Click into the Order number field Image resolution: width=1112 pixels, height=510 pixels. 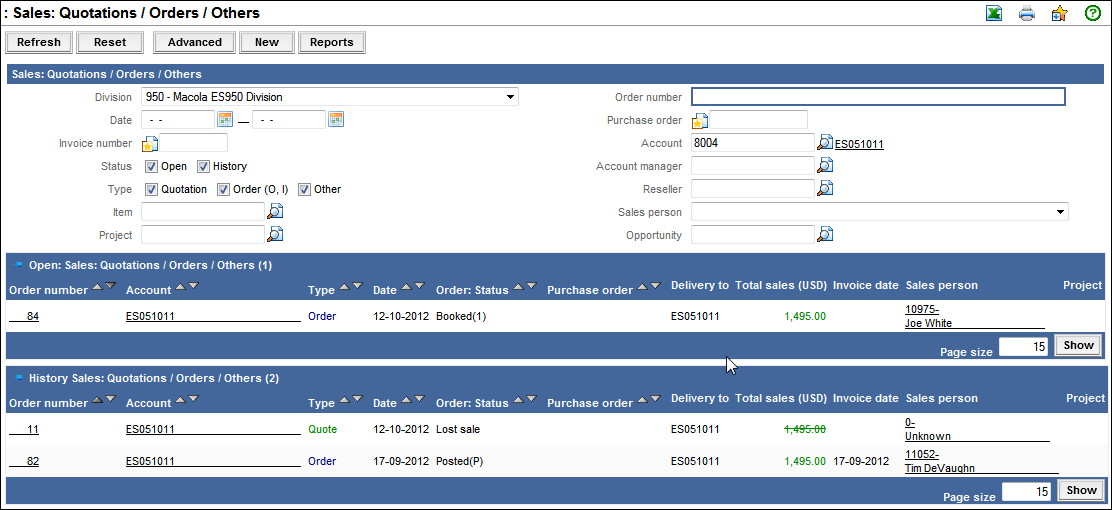(x=877, y=97)
